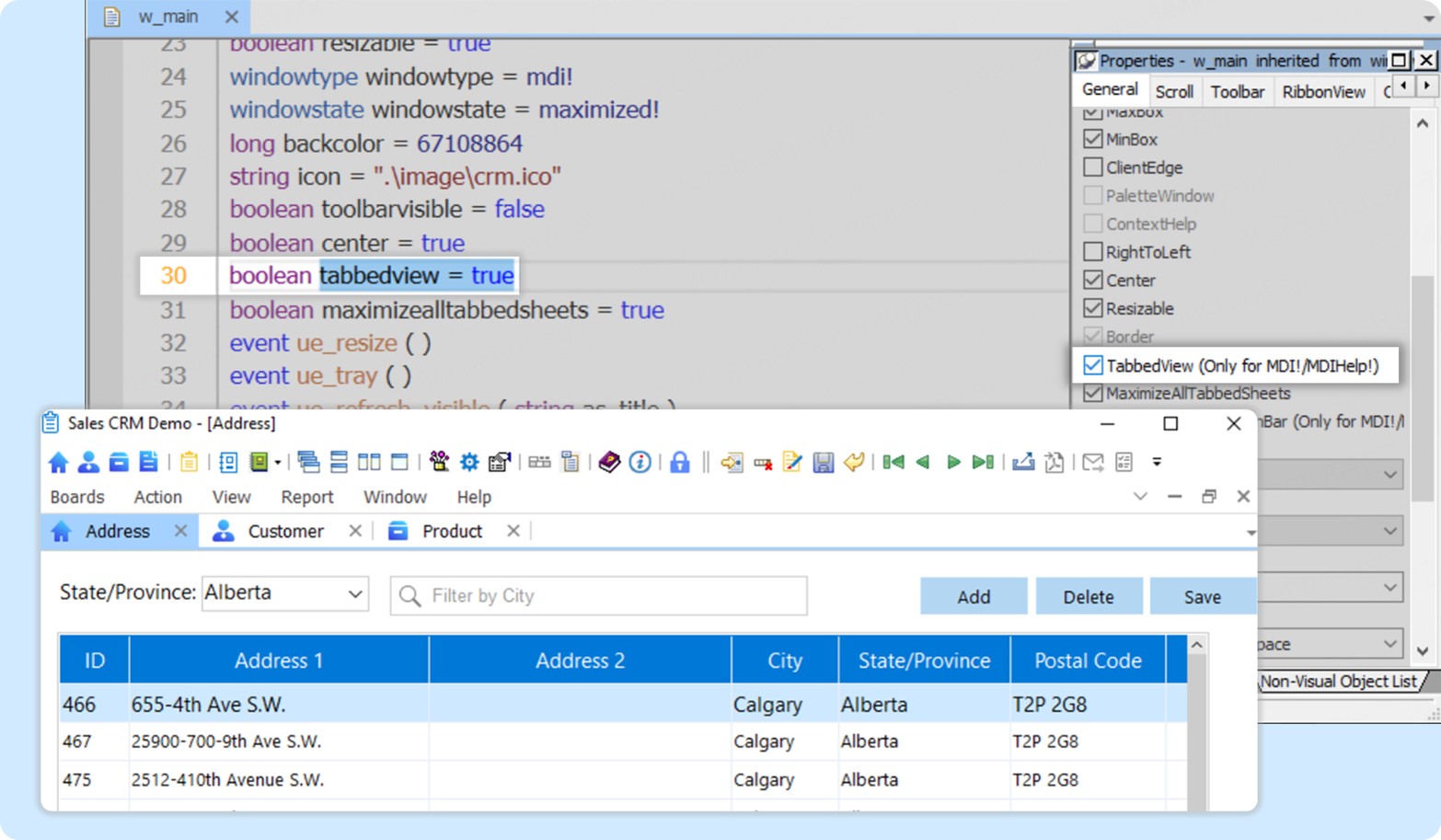Uncheck the TabbedView MDI checkbox
The height and width of the screenshot is (840, 1441).
click(x=1093, y=365)
